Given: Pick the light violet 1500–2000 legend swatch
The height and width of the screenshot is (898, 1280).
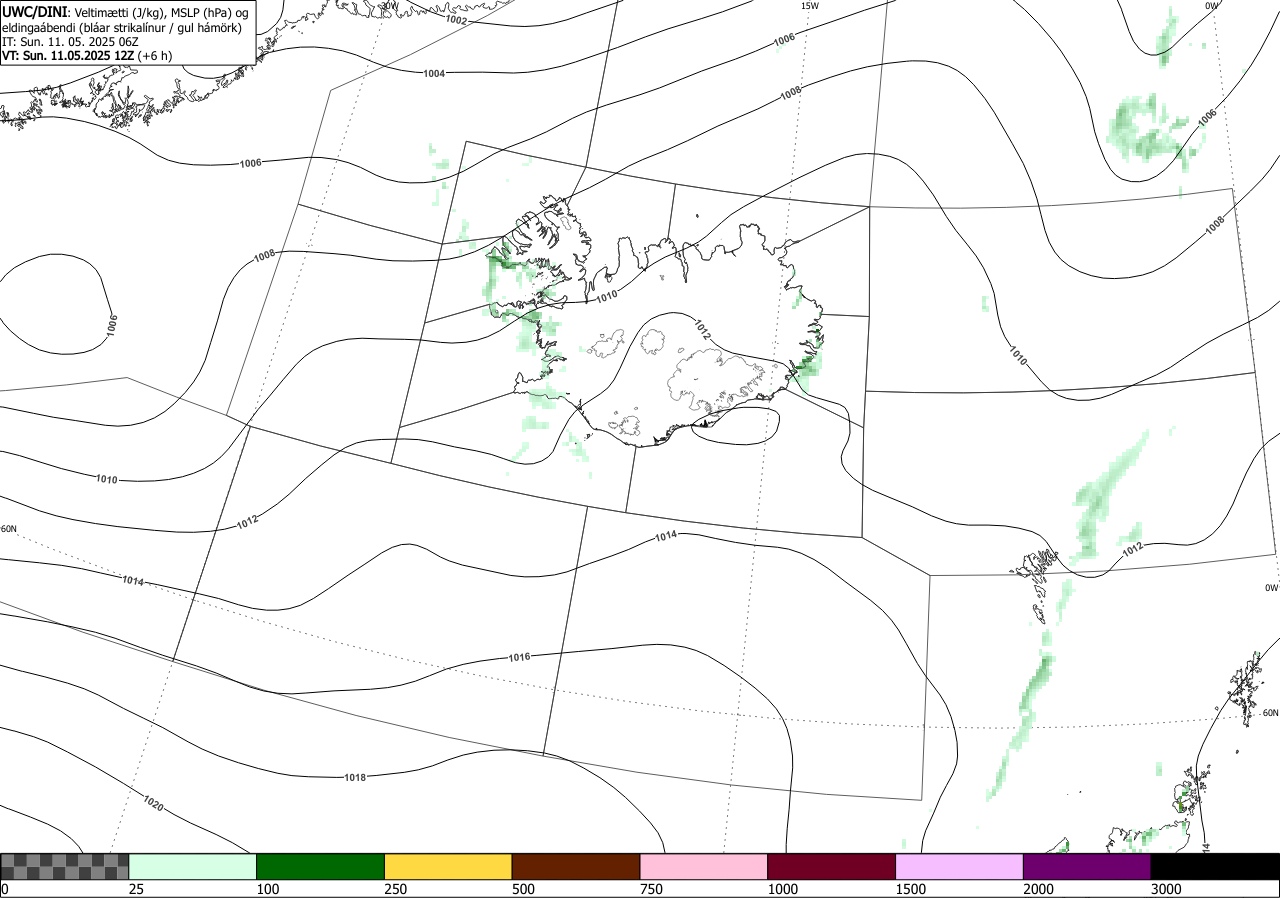Looking at the screenshot, I should (960, 866).
